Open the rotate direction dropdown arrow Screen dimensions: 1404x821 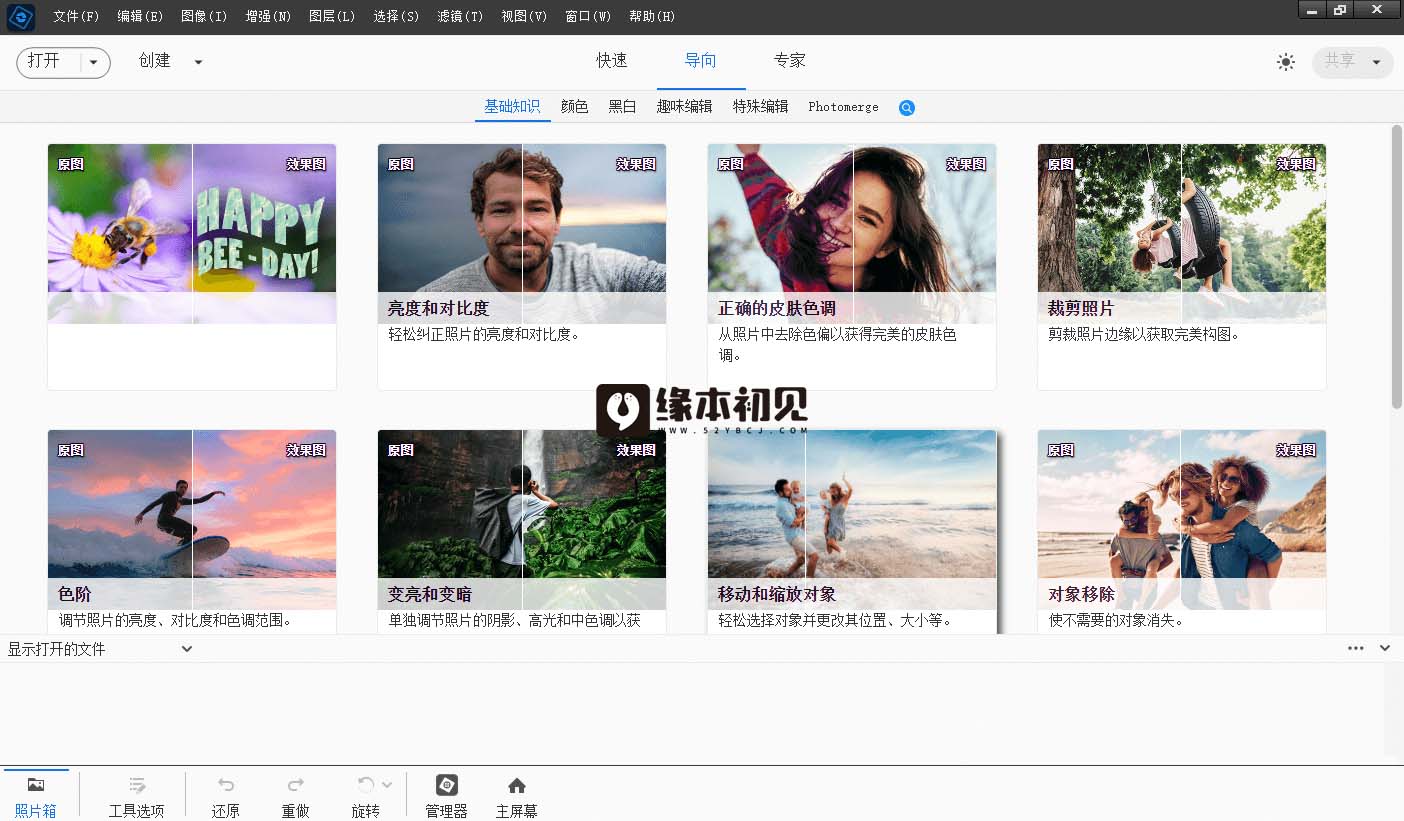[x=387, y=785]
